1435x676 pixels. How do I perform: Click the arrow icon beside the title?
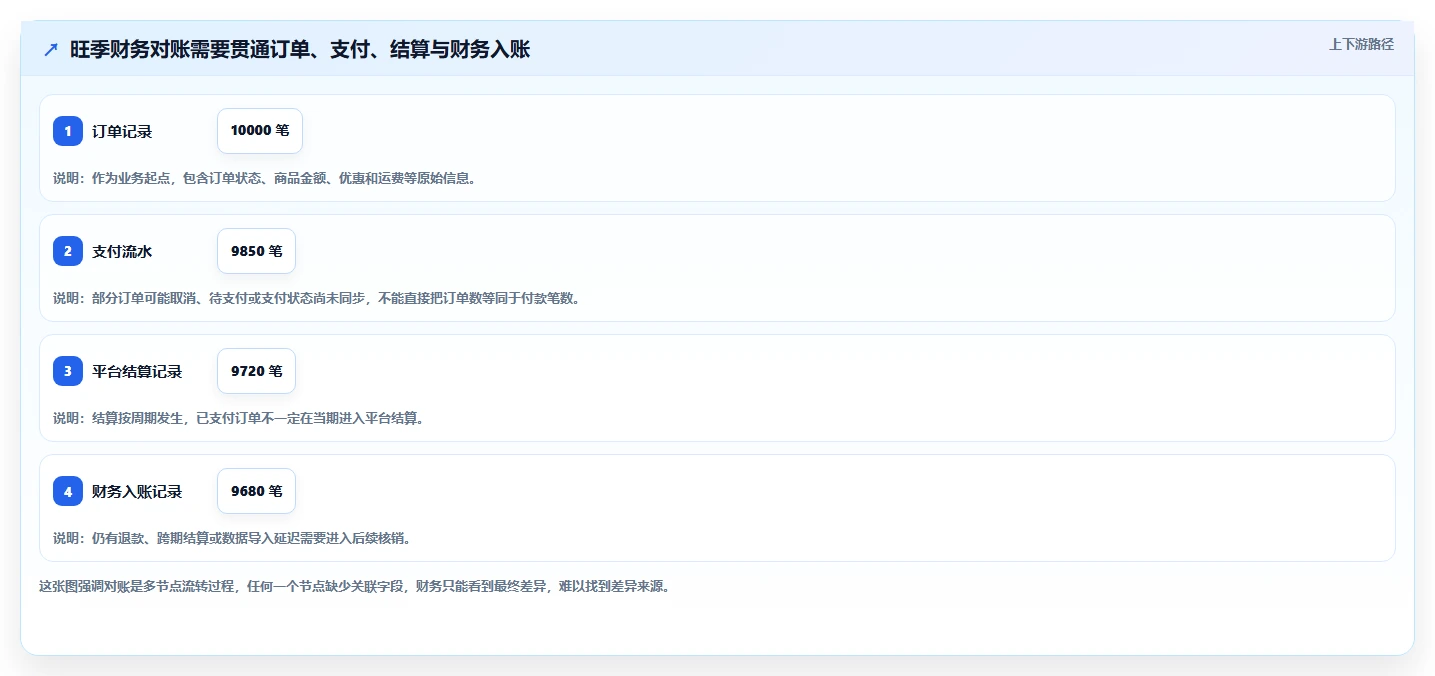51,49
